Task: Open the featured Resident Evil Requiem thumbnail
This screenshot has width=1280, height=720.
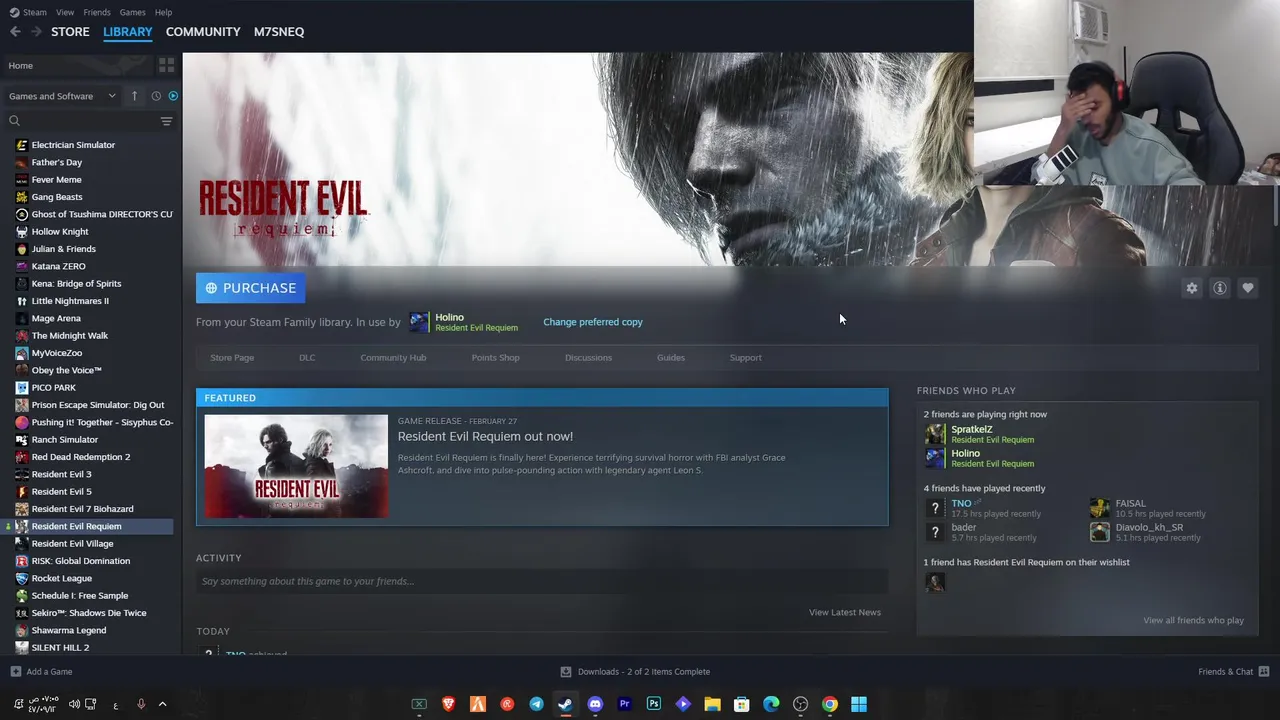Action: pos(296,466)
